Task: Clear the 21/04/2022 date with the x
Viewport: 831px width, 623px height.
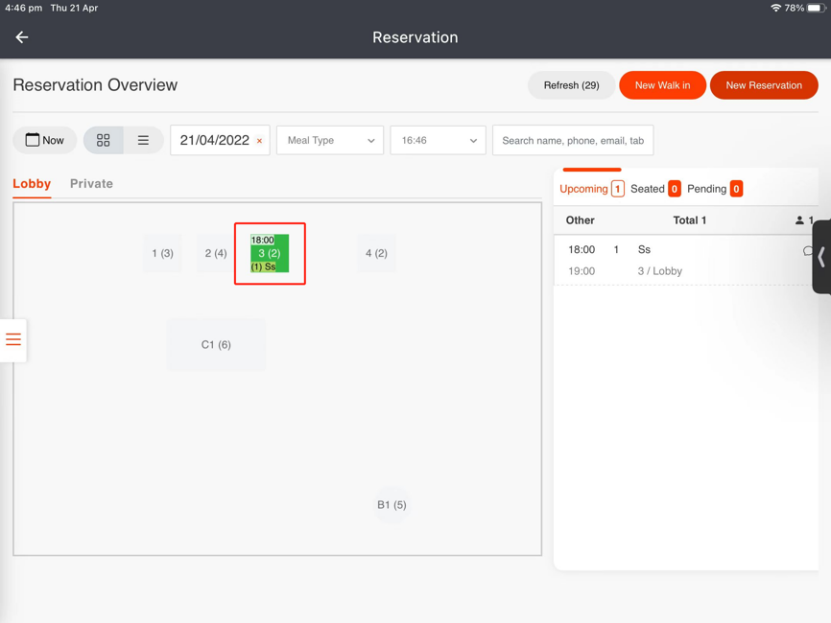Action: pyautogui.click(x=259, y=141)
